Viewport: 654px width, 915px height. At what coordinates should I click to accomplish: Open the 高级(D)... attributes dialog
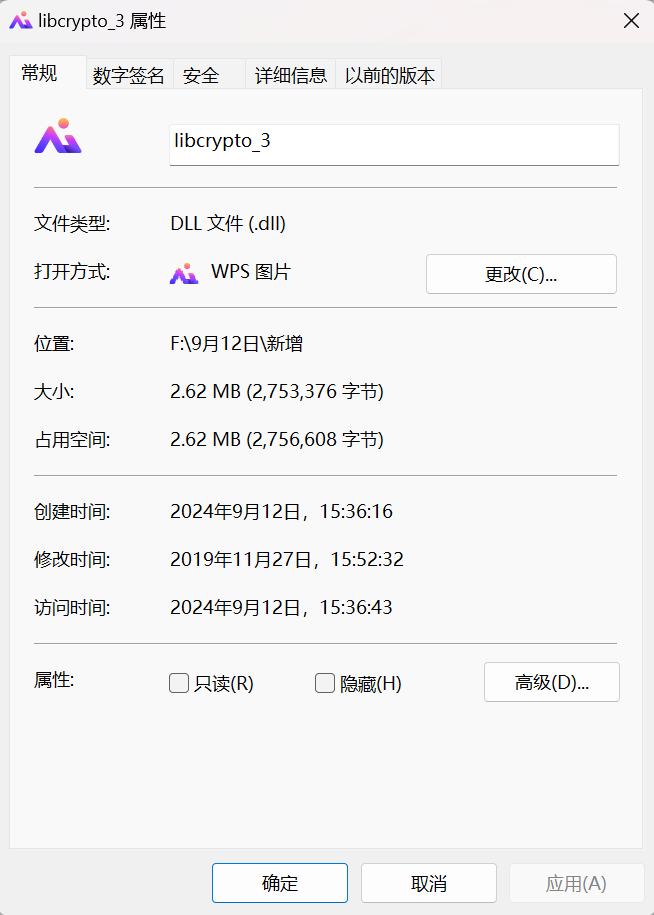(x=551, y=682)
